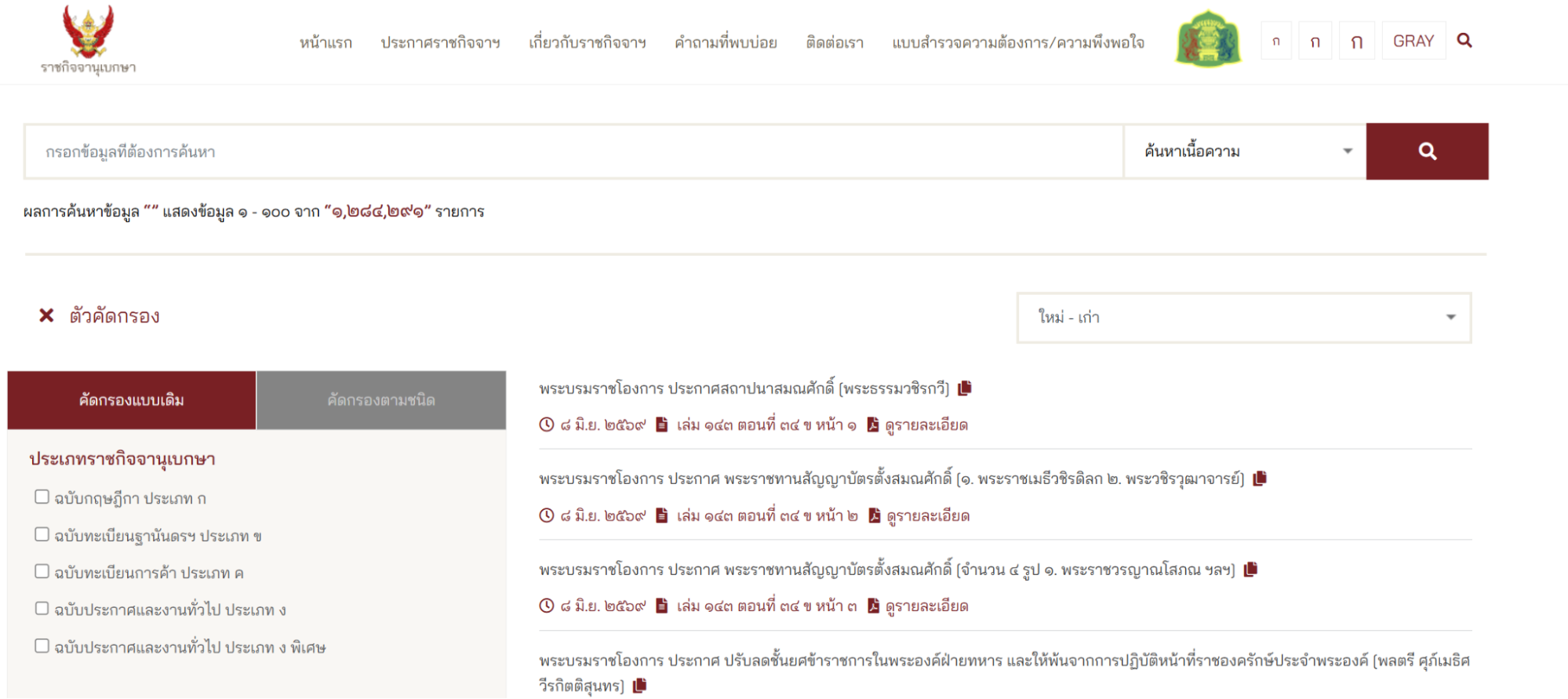This screenshot has width=1568, height=699.
Task: Select the largest font size ก button
Action: pos(1357,41)
